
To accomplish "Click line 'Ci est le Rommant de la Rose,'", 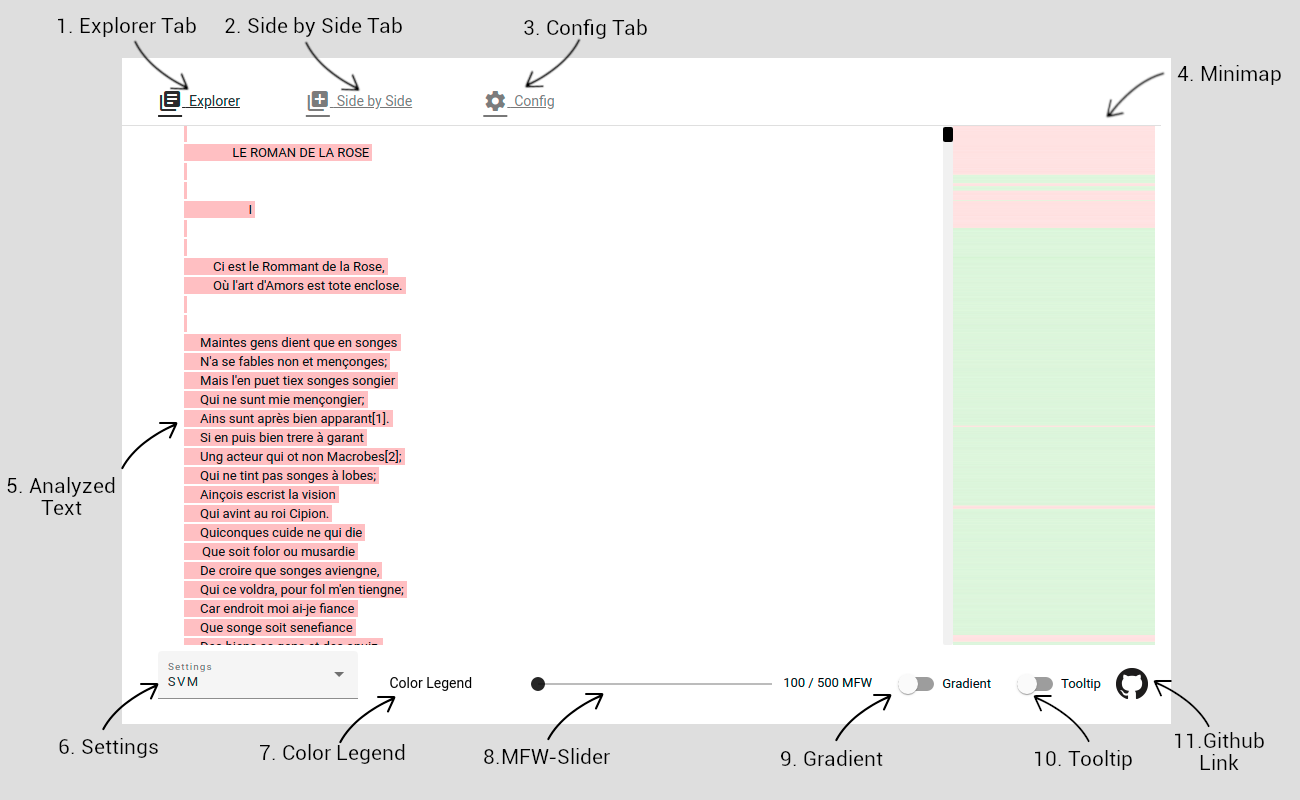I will click(x=299, y=267).
